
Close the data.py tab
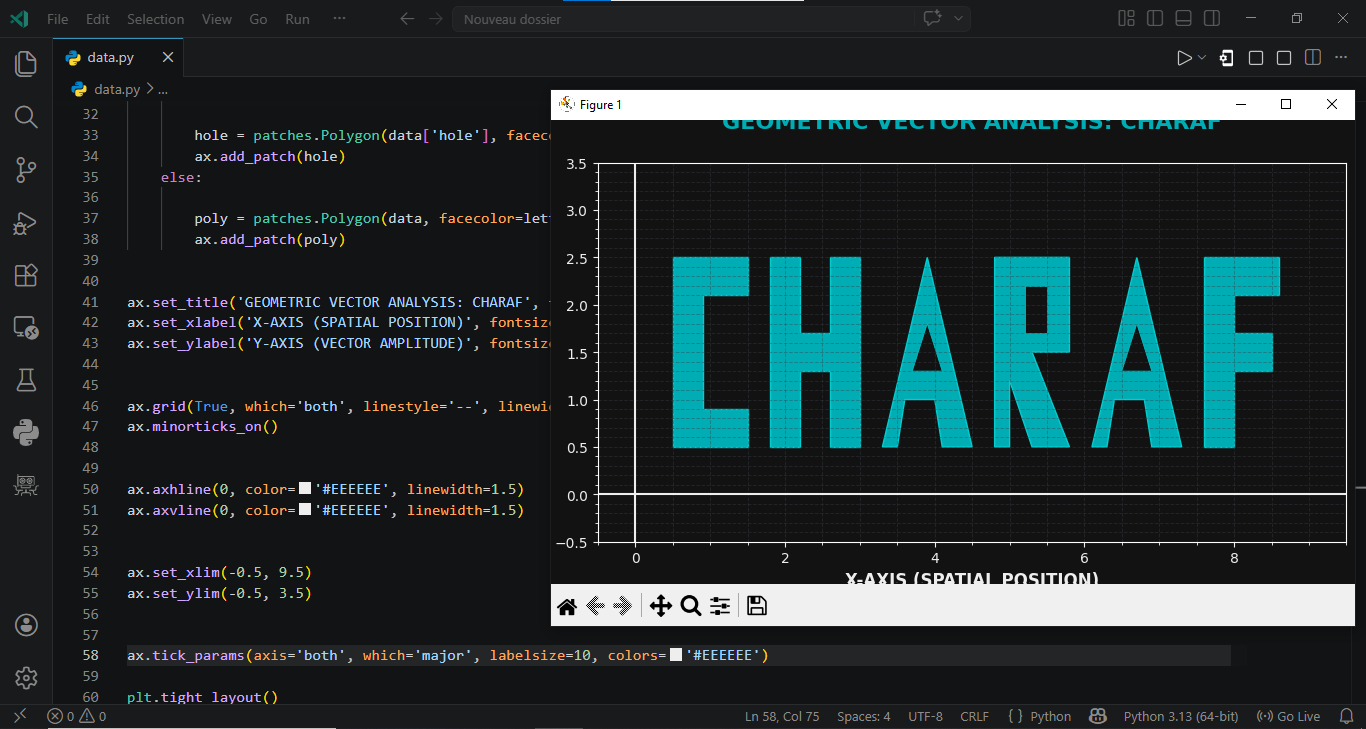[x=167, y=58]
